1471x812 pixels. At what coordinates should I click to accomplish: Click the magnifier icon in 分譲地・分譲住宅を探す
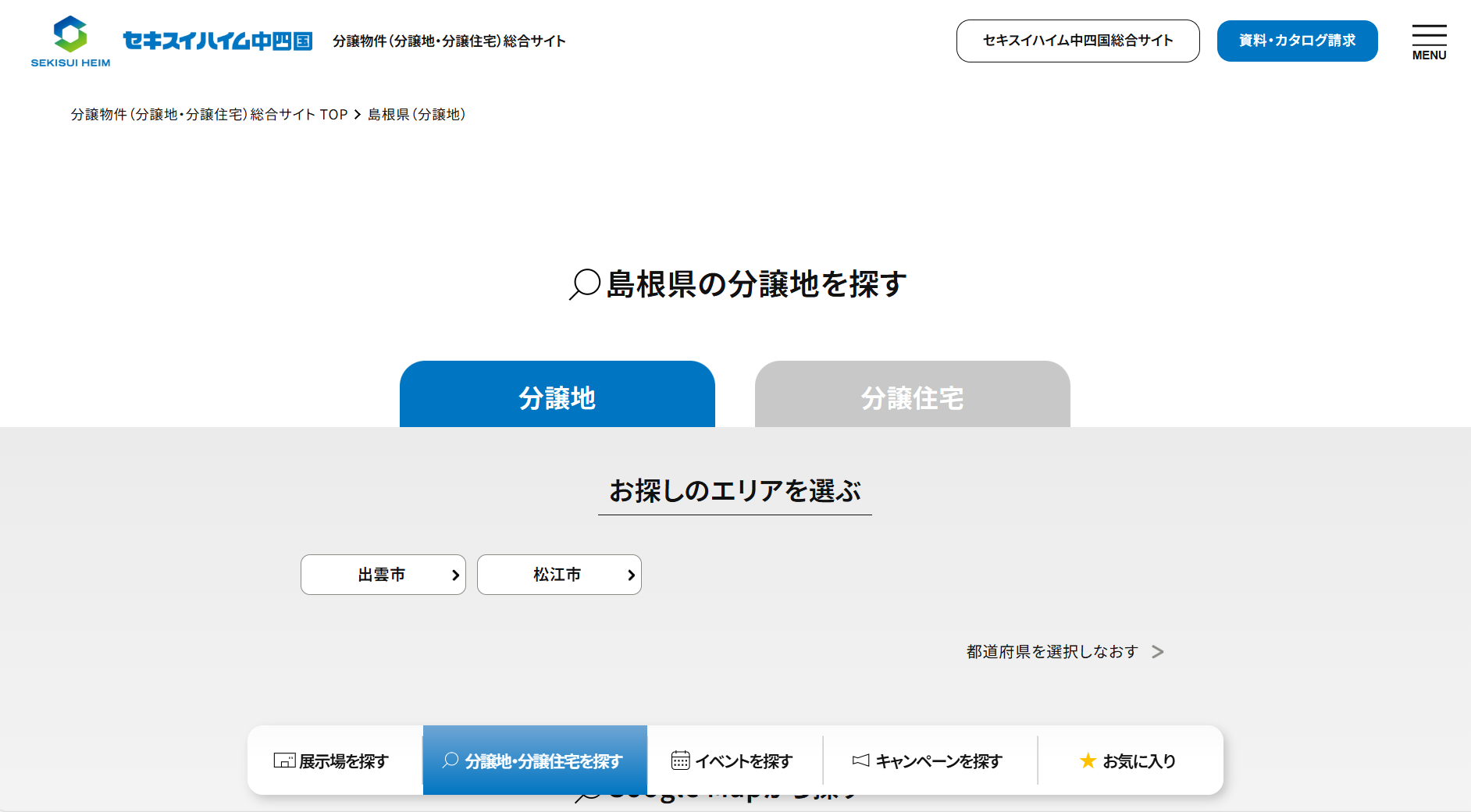[451, 760]
